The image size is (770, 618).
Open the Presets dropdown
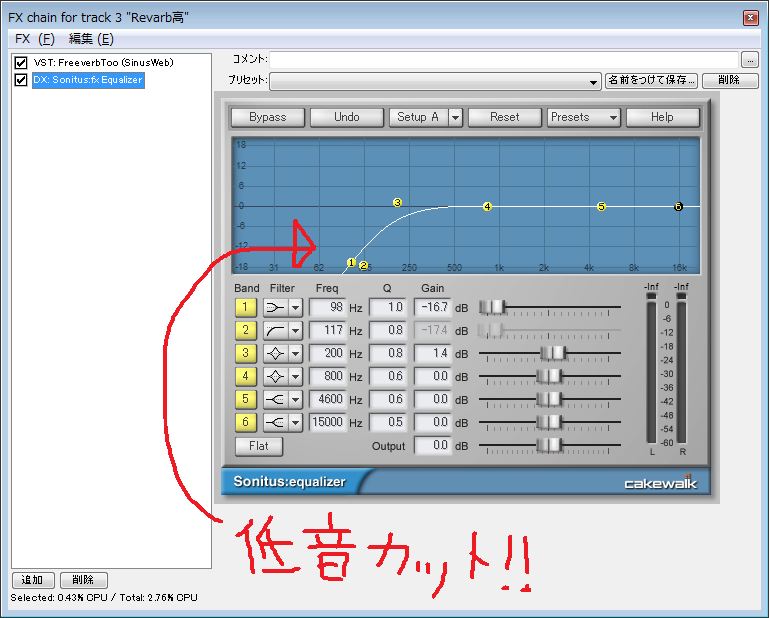tap(584, 117)
